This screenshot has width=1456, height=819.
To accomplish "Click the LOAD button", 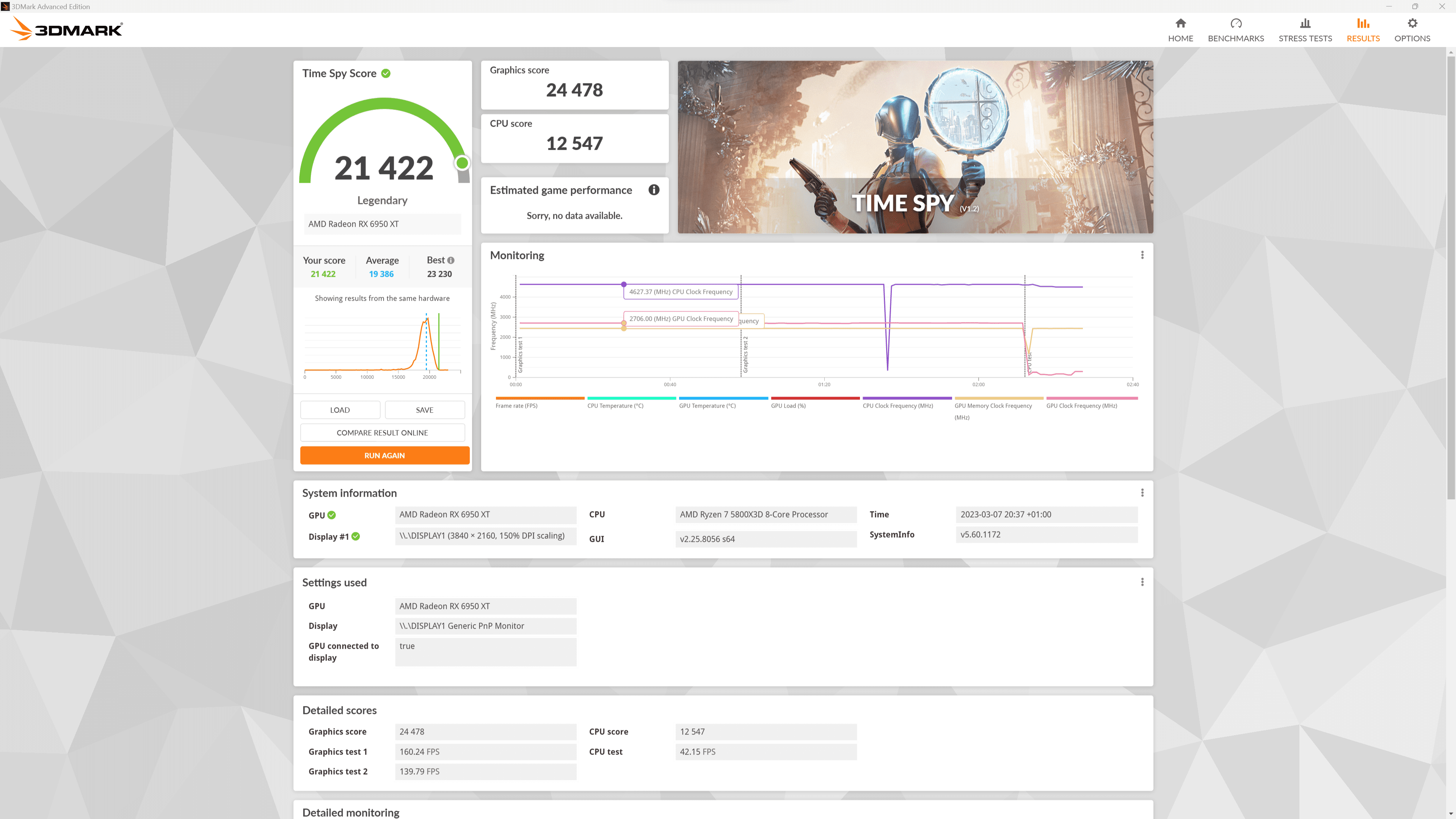I will click(340, 410).
